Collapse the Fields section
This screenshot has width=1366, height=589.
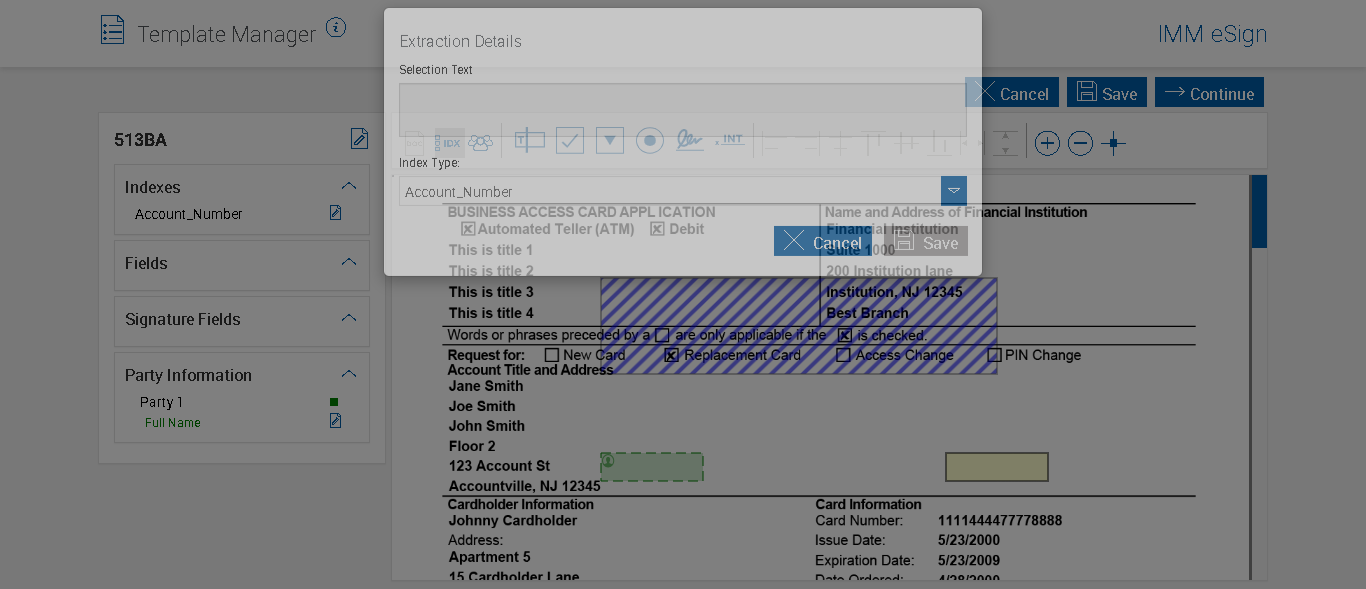[349, 262]
